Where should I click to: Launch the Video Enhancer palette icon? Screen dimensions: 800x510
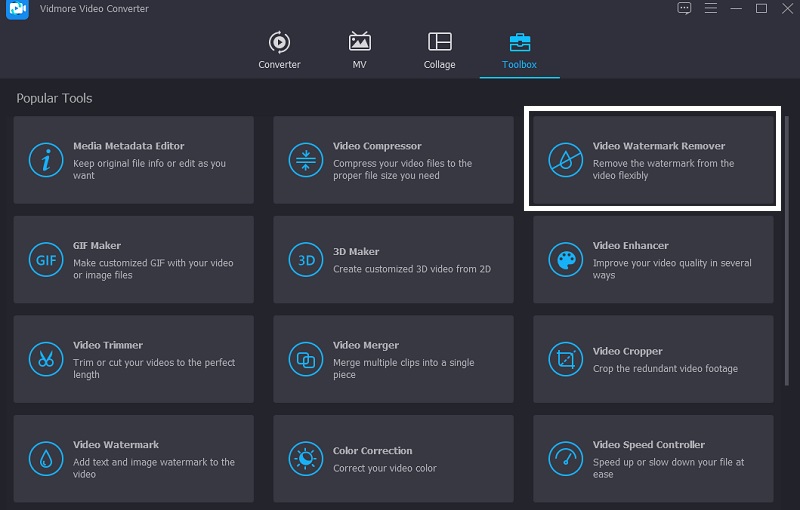click(565, 260)
